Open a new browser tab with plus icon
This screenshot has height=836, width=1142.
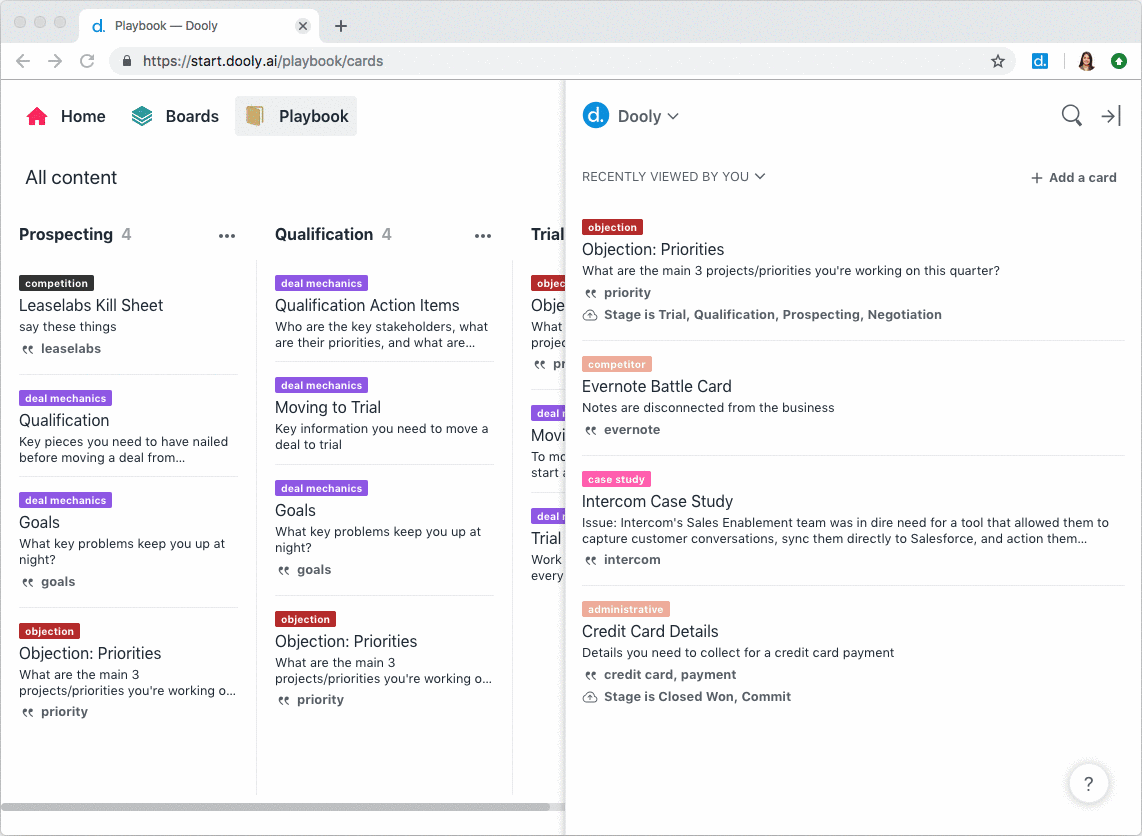pyautogui.click(x=341, y=26)
